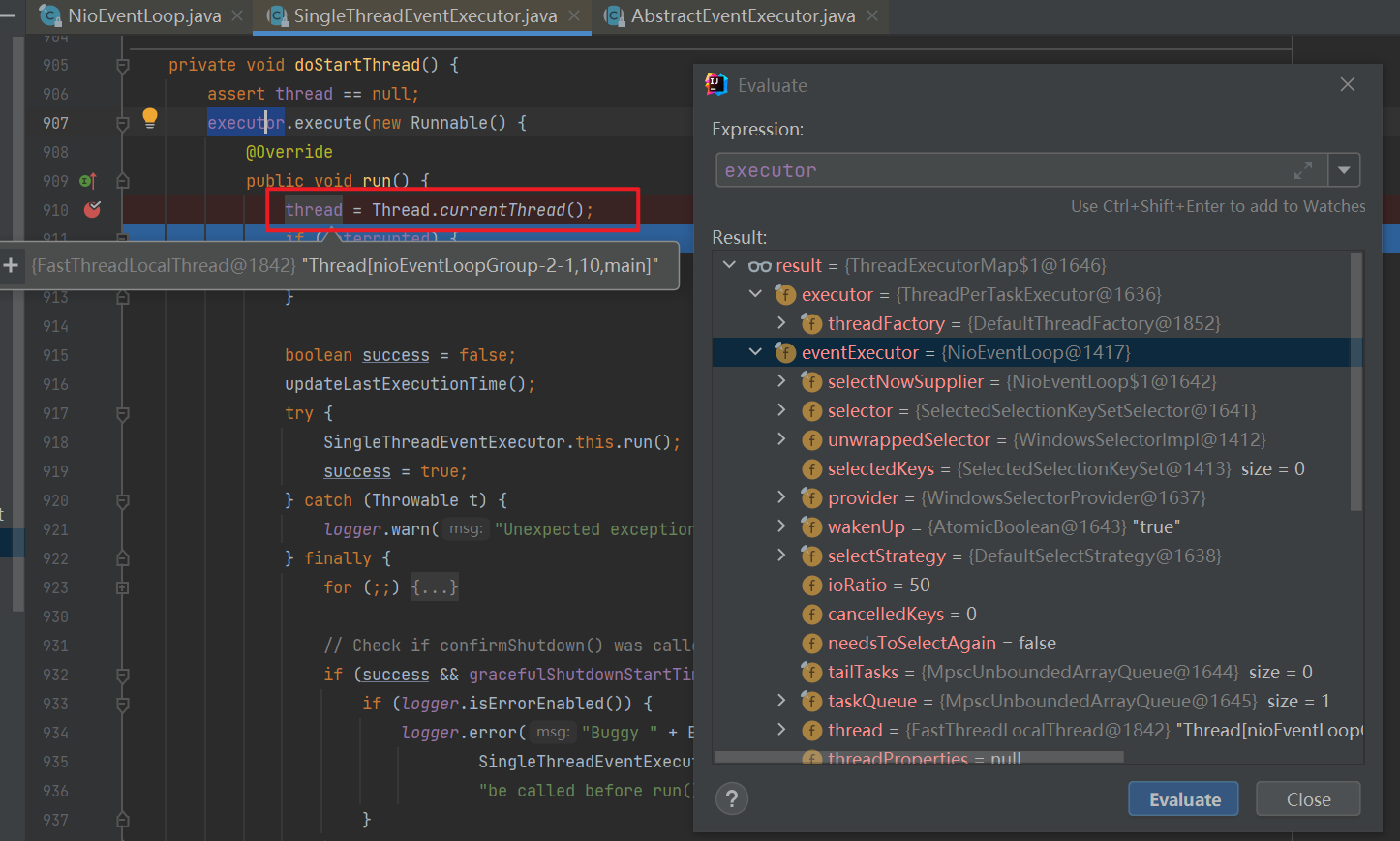This screenshot has width=1400, height=841.
Task: Toggle fold marker at line 905
Action: (x=123, y=65)
